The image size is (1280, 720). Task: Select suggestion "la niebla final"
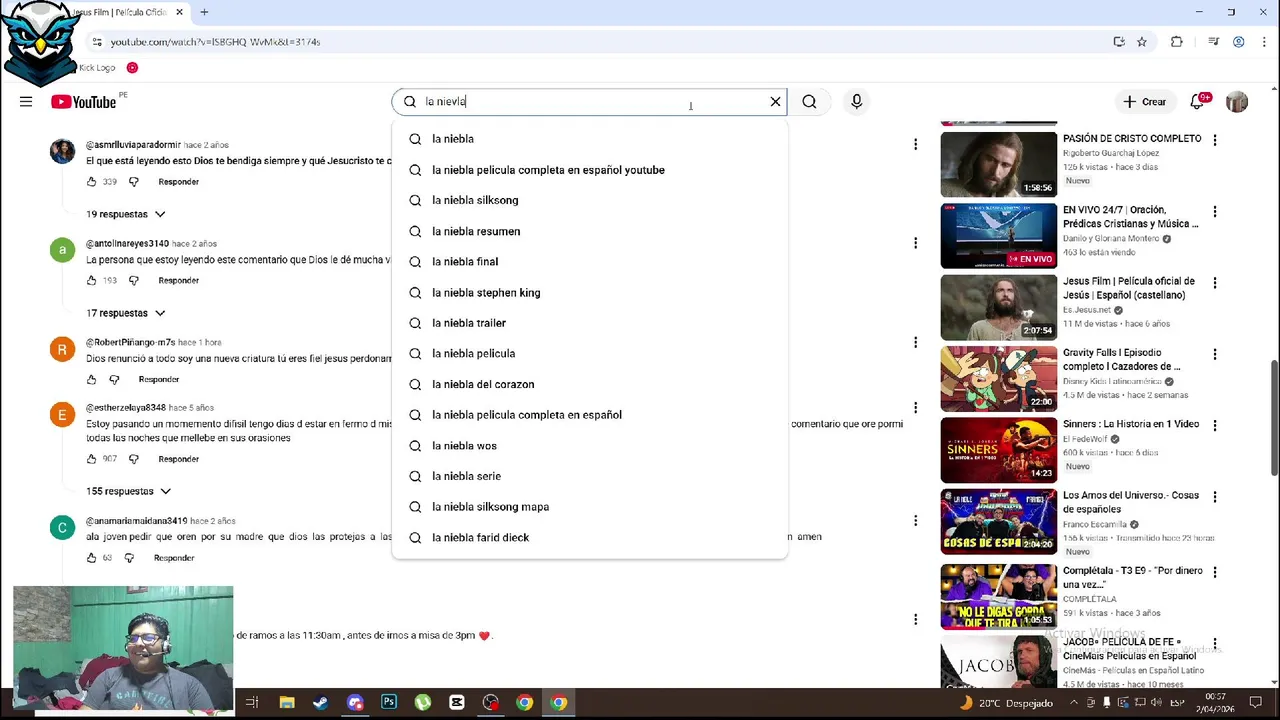coord(590,262)
